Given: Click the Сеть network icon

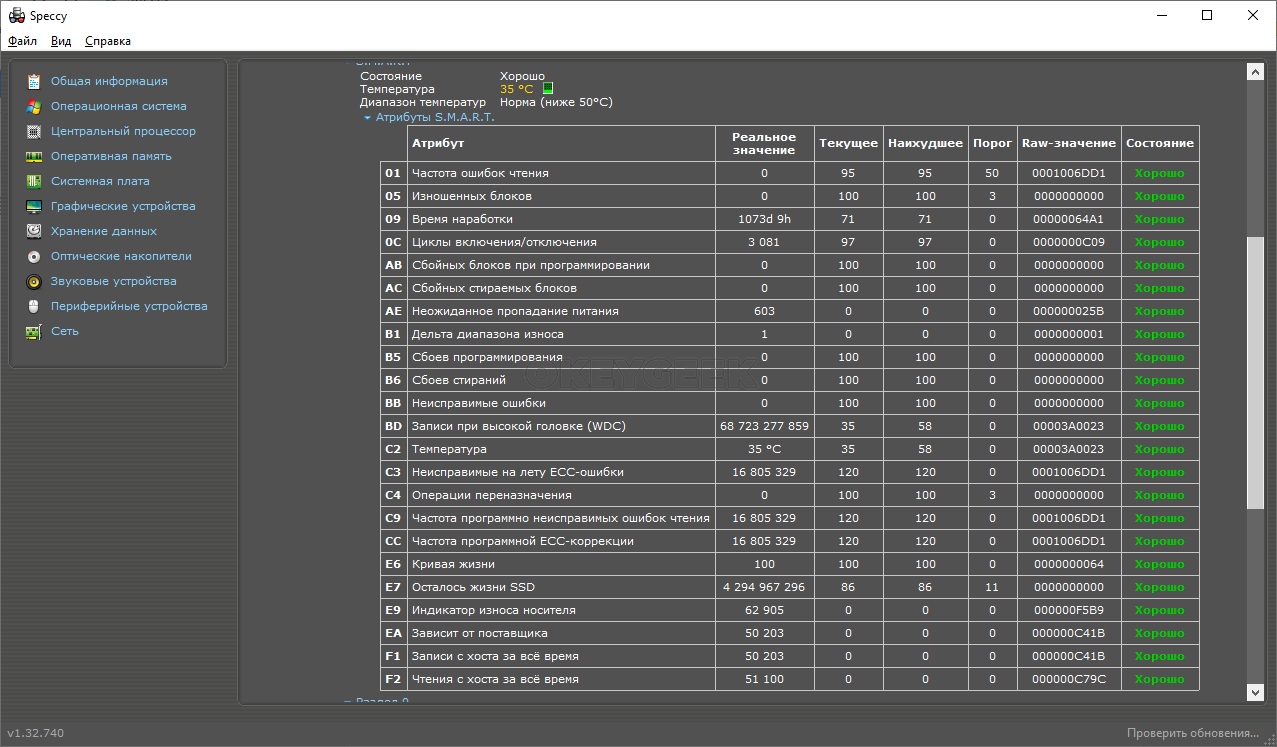Looking at the screenshot, I should point(34,331).
